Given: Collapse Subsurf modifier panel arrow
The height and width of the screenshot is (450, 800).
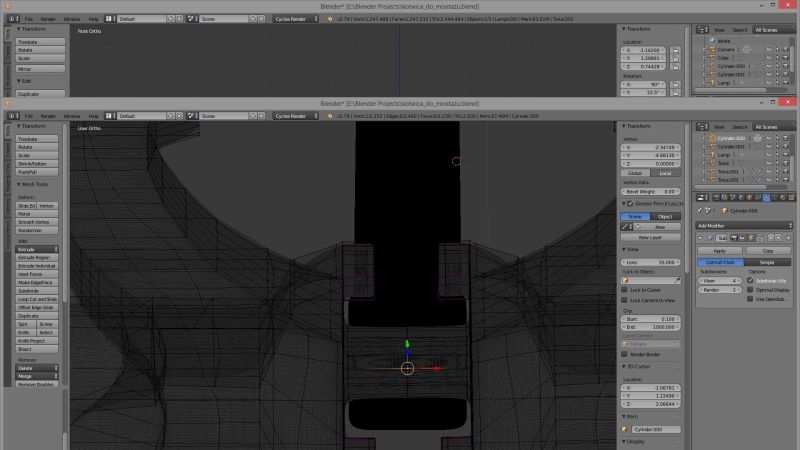Looking at the screenshot, I should click(700, 238).
